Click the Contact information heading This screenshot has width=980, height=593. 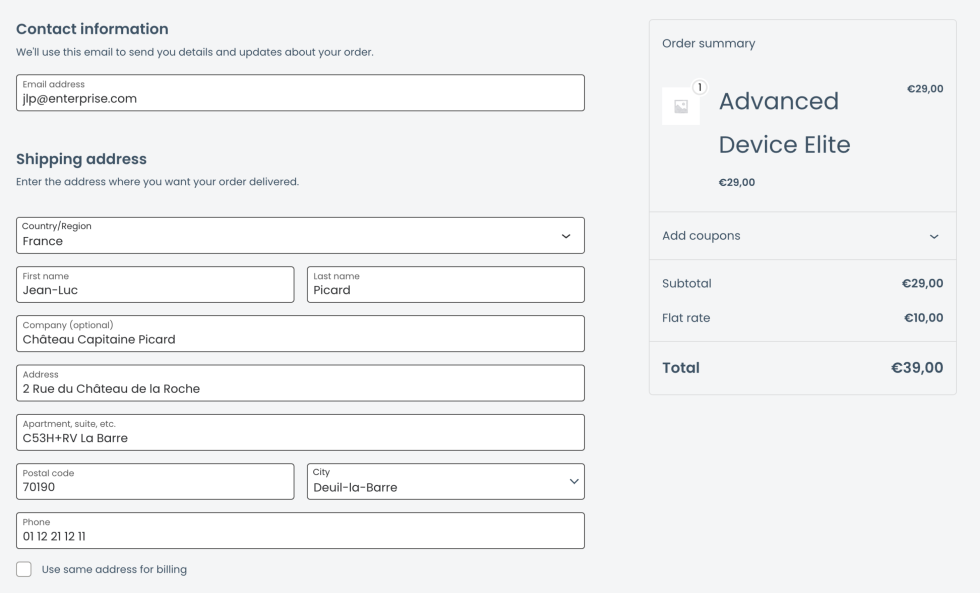[92, 29]
